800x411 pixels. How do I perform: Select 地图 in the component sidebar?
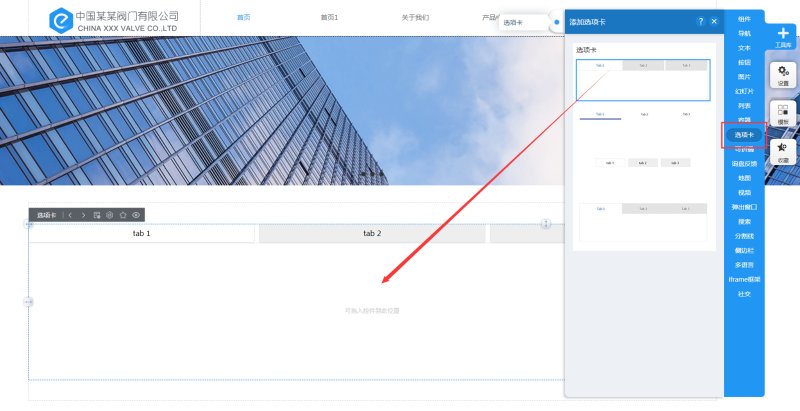[744, 178]
